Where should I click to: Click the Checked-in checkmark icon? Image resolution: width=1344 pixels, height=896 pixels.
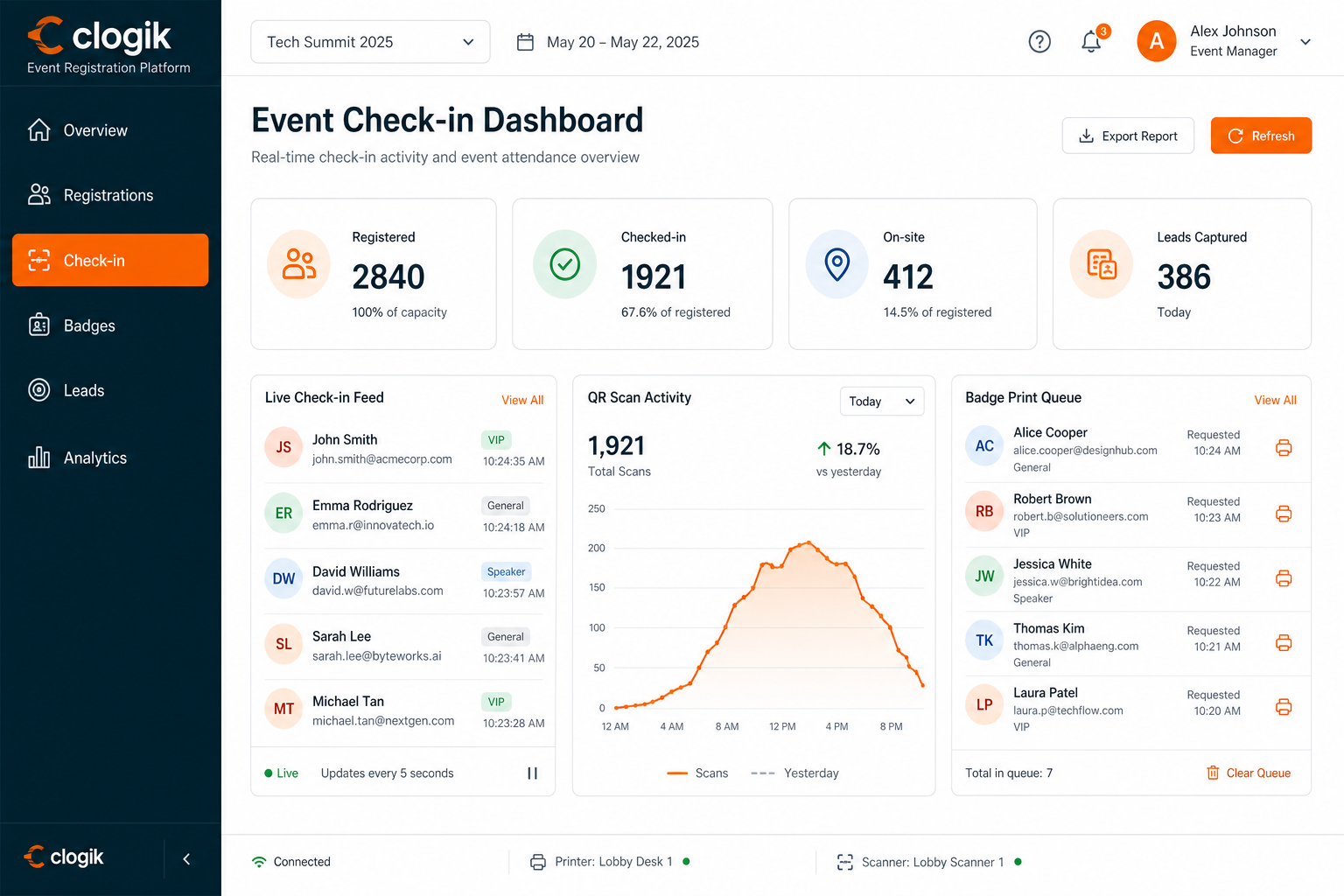(x=565, y=263)
